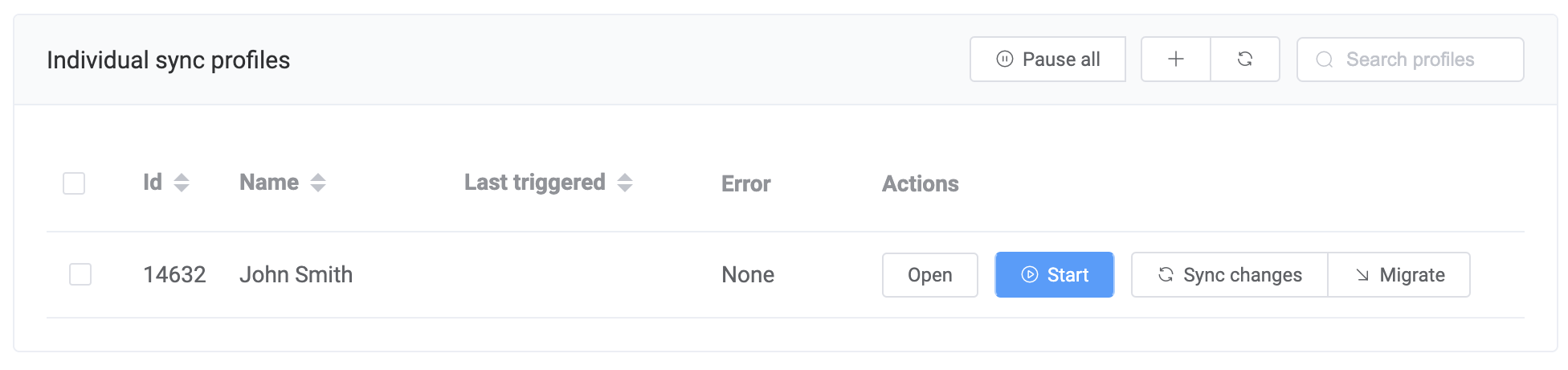Click the sync arrows icon beside Sync changes
The width and height of the screenshot is (1568, 370).
[x=1166, y=275]
